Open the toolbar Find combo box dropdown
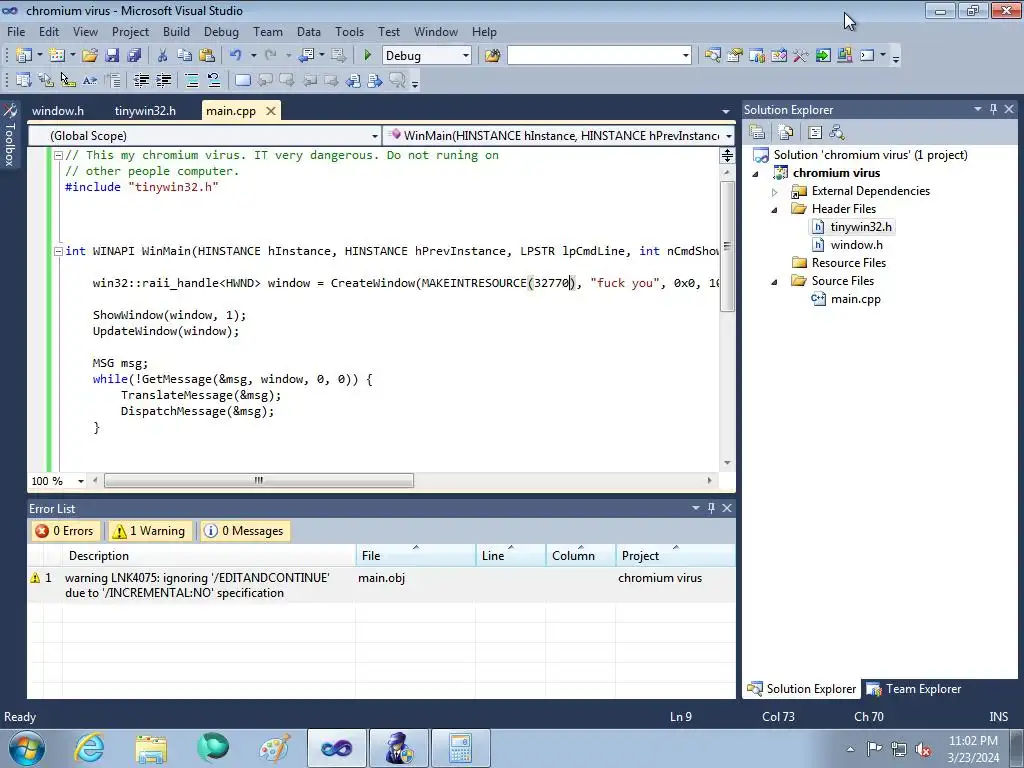1024x768 pixels. tap(686, 56)
